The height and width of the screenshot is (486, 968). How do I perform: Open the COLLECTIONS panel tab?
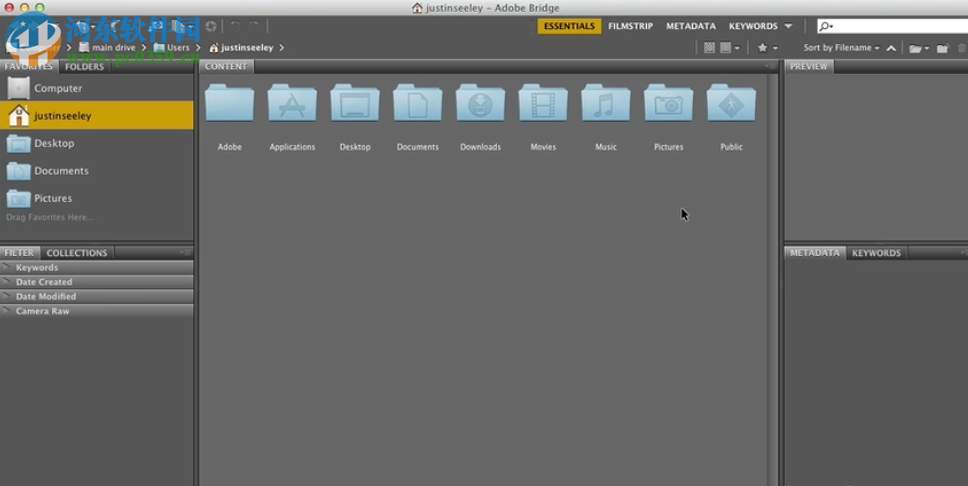(x=77, y=253)
